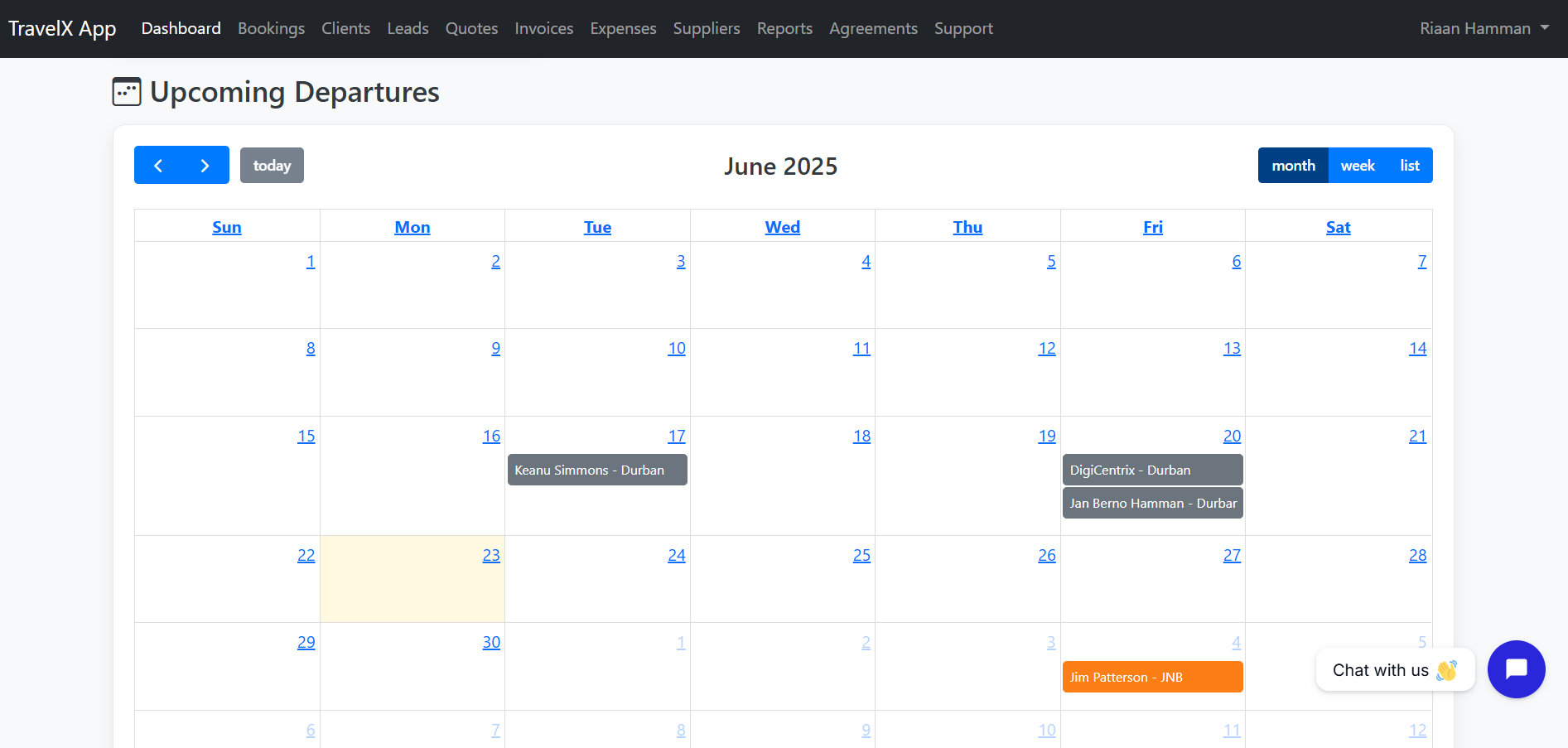Screen dimensions: 1568x748
Task: Open the Reports menu item
Action: [784, 27]
